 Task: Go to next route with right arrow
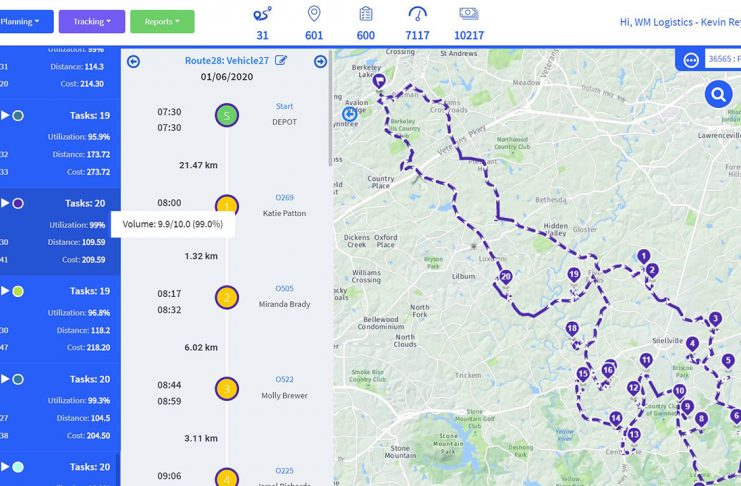320,61
